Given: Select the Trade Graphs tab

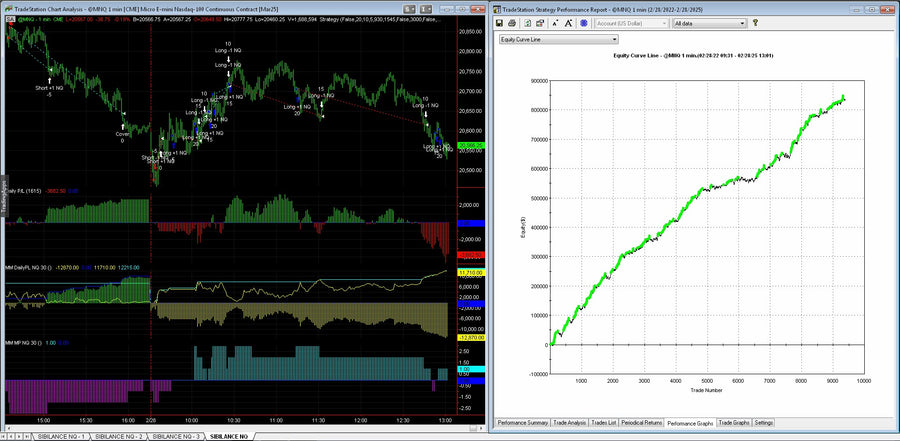Looking at the screenshot, I should 734,423.
